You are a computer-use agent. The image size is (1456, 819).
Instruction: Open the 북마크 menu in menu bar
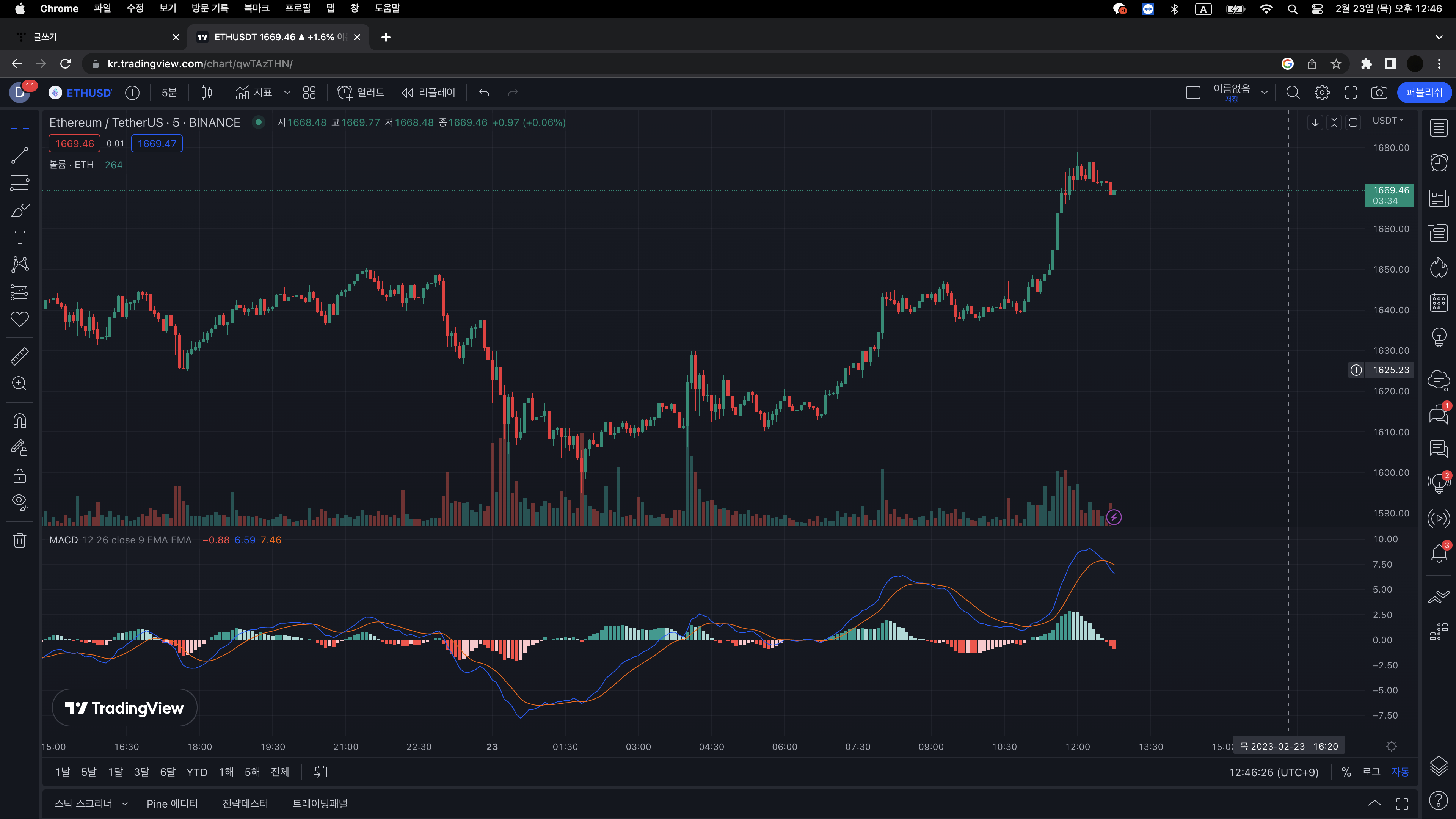pyautogui.click(x=256, y=8)
